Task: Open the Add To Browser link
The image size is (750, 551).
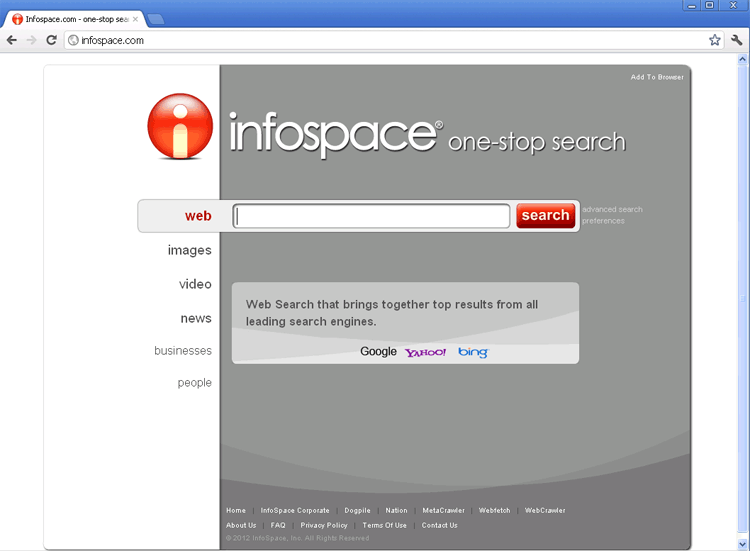Action: pos(657,77)
